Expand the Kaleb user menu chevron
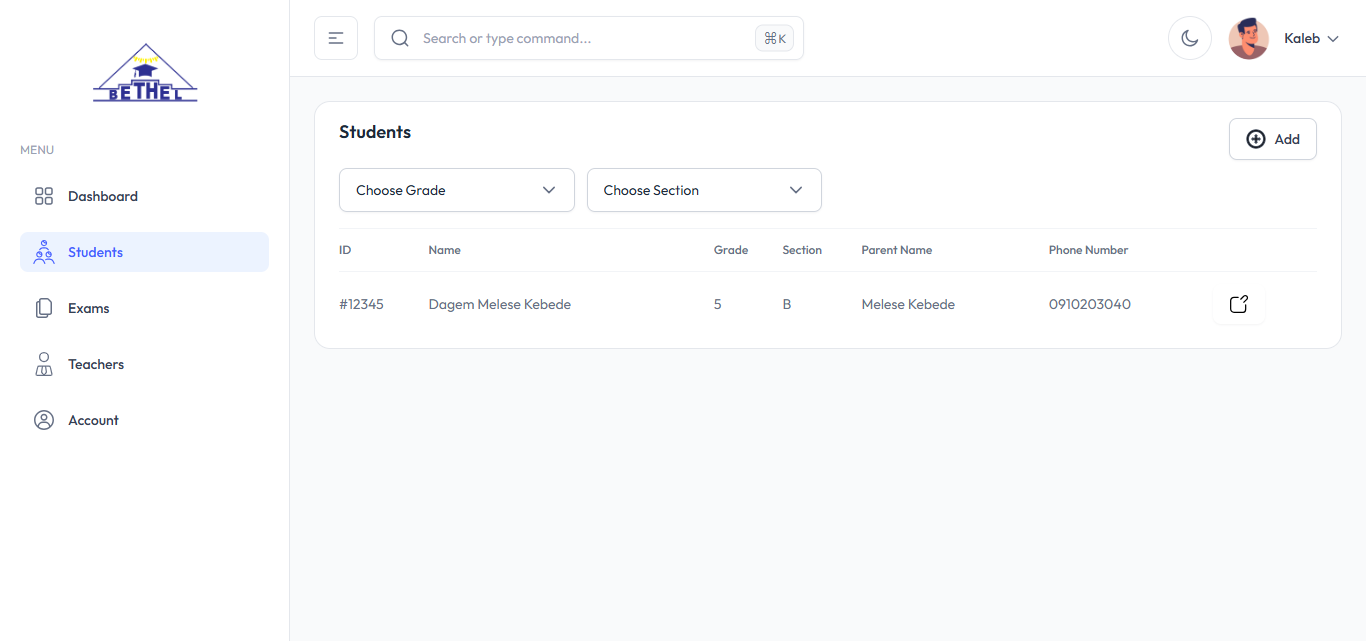The image size is (1366, 641). (1333, 39)
